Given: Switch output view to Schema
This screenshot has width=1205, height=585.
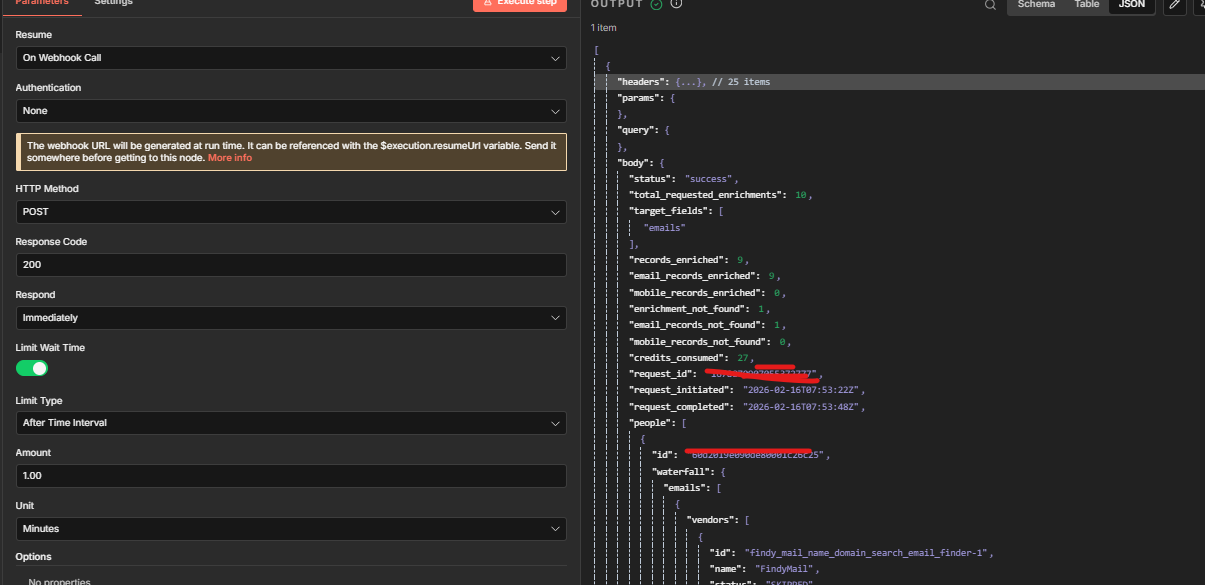Looking at the screenshot, I should (x=1035, y=5).
